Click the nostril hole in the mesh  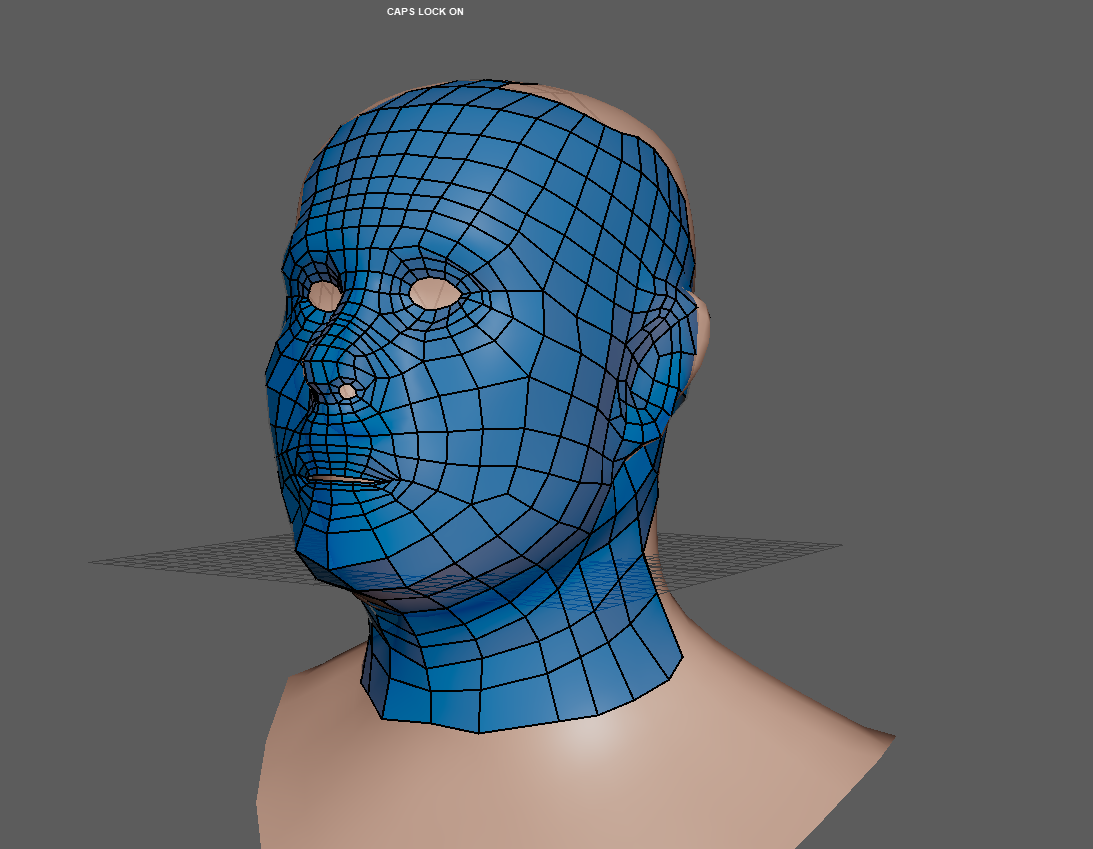click(x=347, y=391)
